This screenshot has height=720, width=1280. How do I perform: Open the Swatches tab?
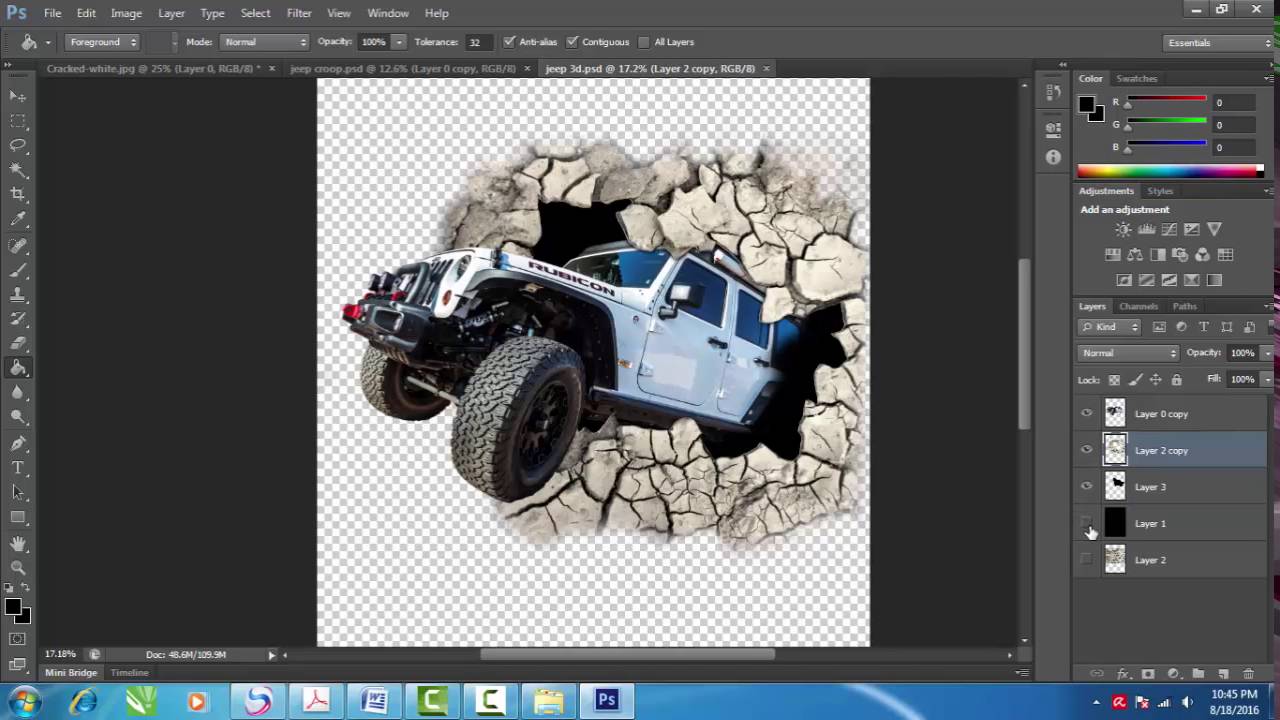[1136, 78]
